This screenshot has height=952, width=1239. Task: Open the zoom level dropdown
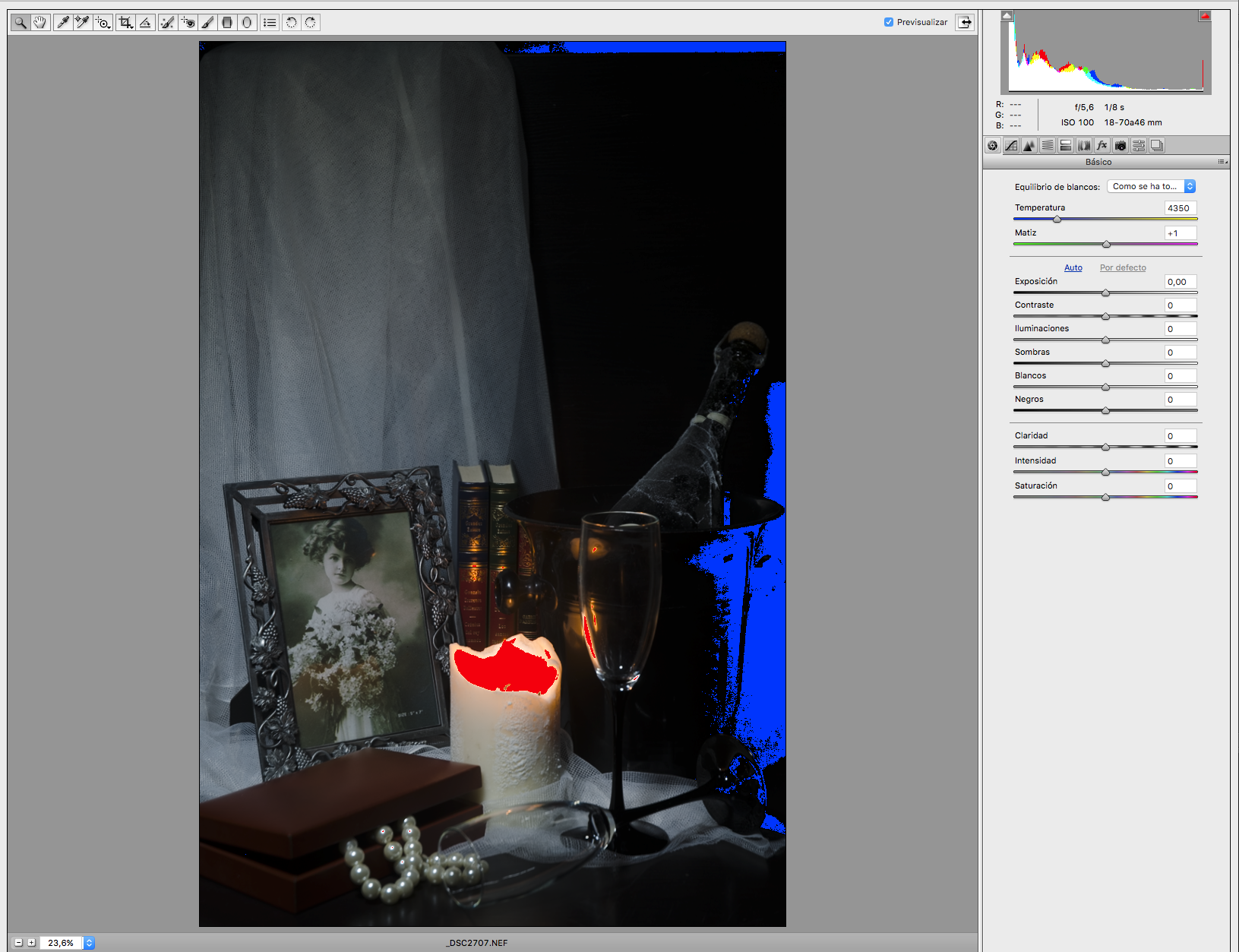(x=89, y=943)
